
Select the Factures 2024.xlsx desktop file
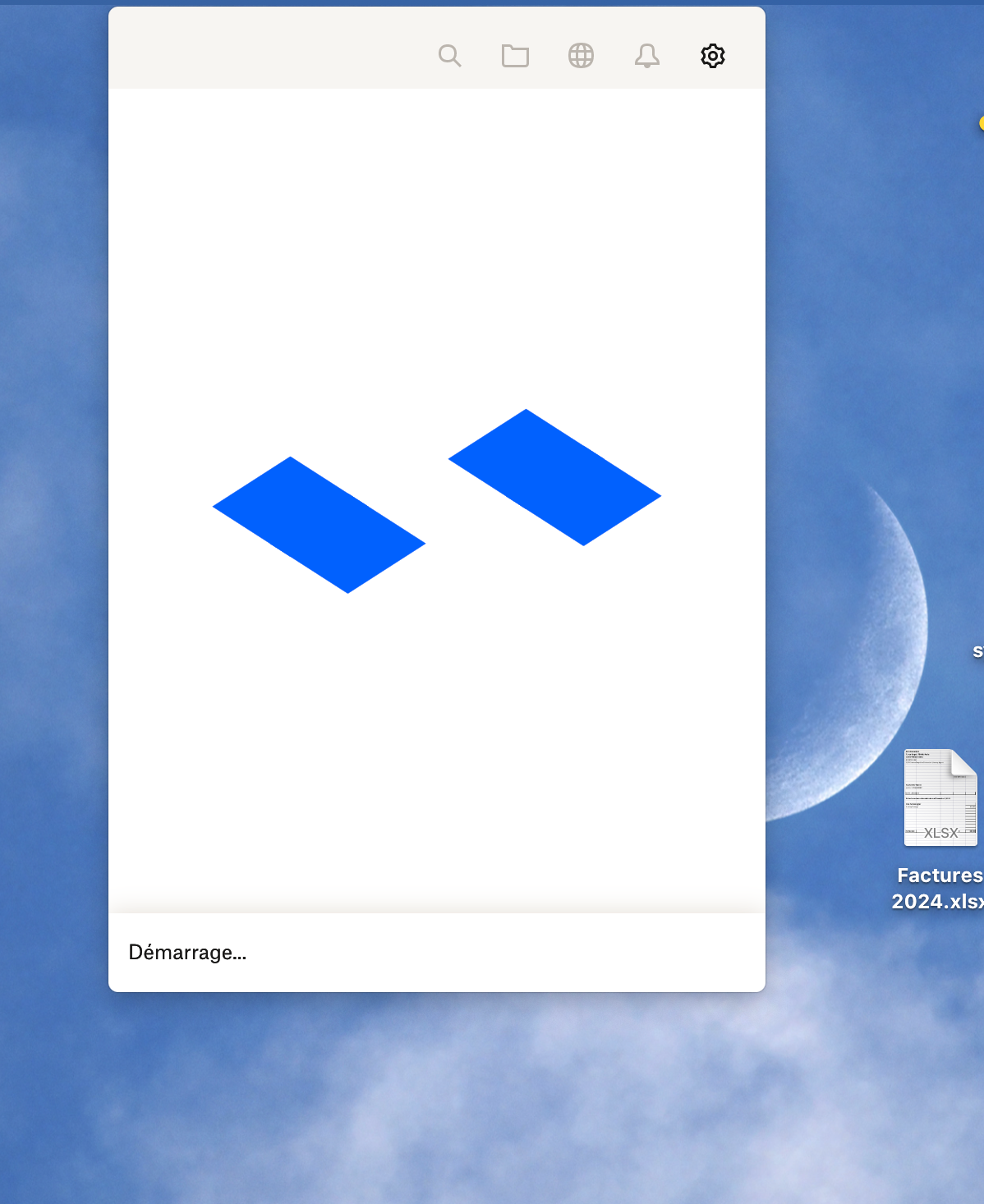click(x=940, y=797)
